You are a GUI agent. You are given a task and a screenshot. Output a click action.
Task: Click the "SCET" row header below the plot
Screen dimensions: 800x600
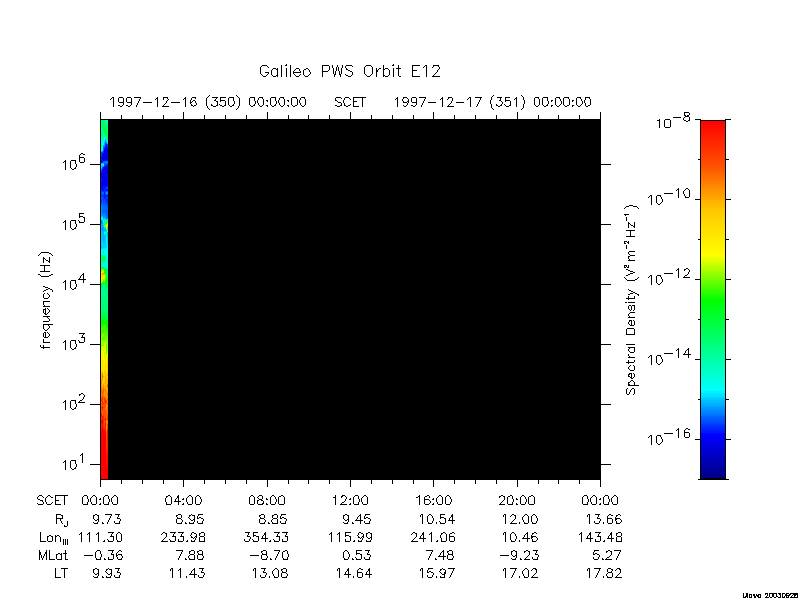coord(52,501)
